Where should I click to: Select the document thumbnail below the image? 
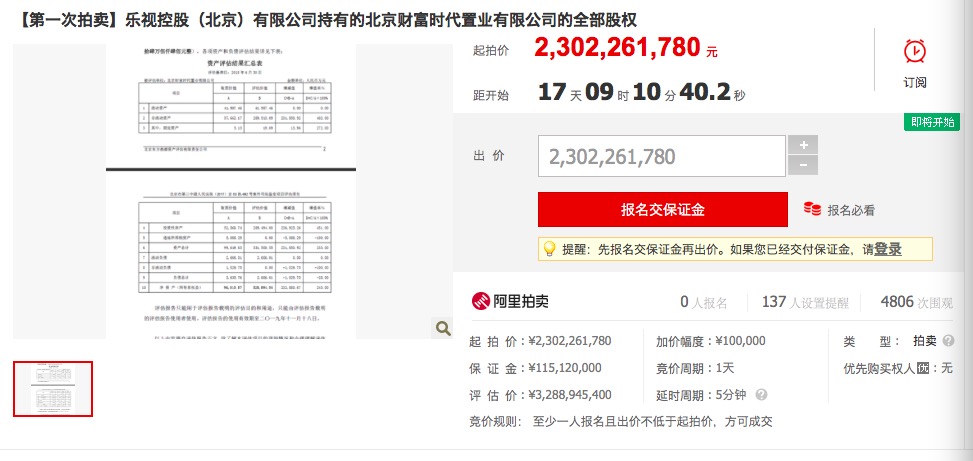coord(53,389)
